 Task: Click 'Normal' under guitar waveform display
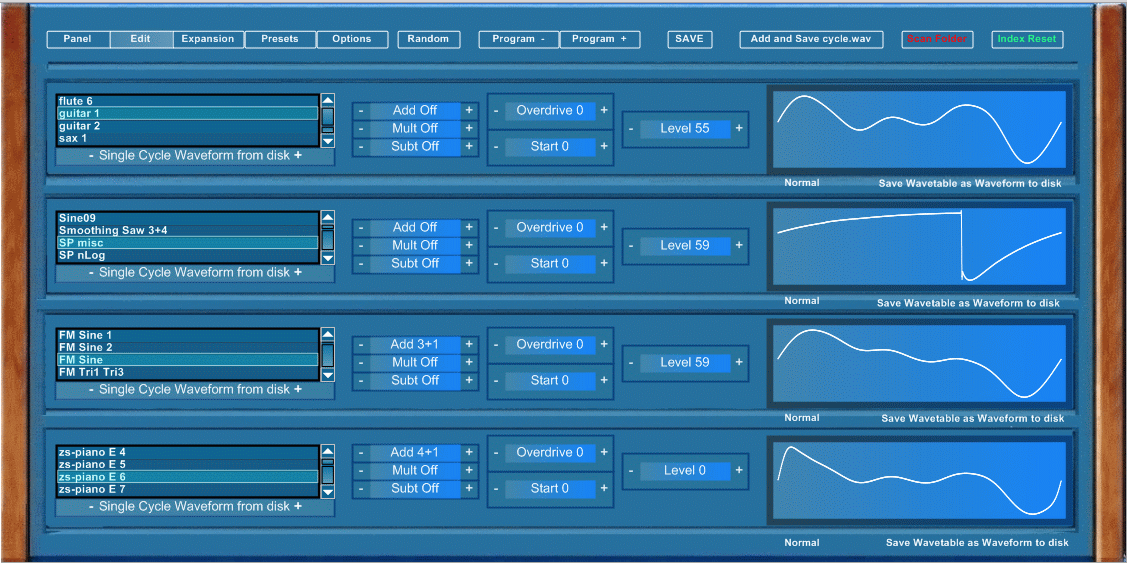(x=801, y=183)
